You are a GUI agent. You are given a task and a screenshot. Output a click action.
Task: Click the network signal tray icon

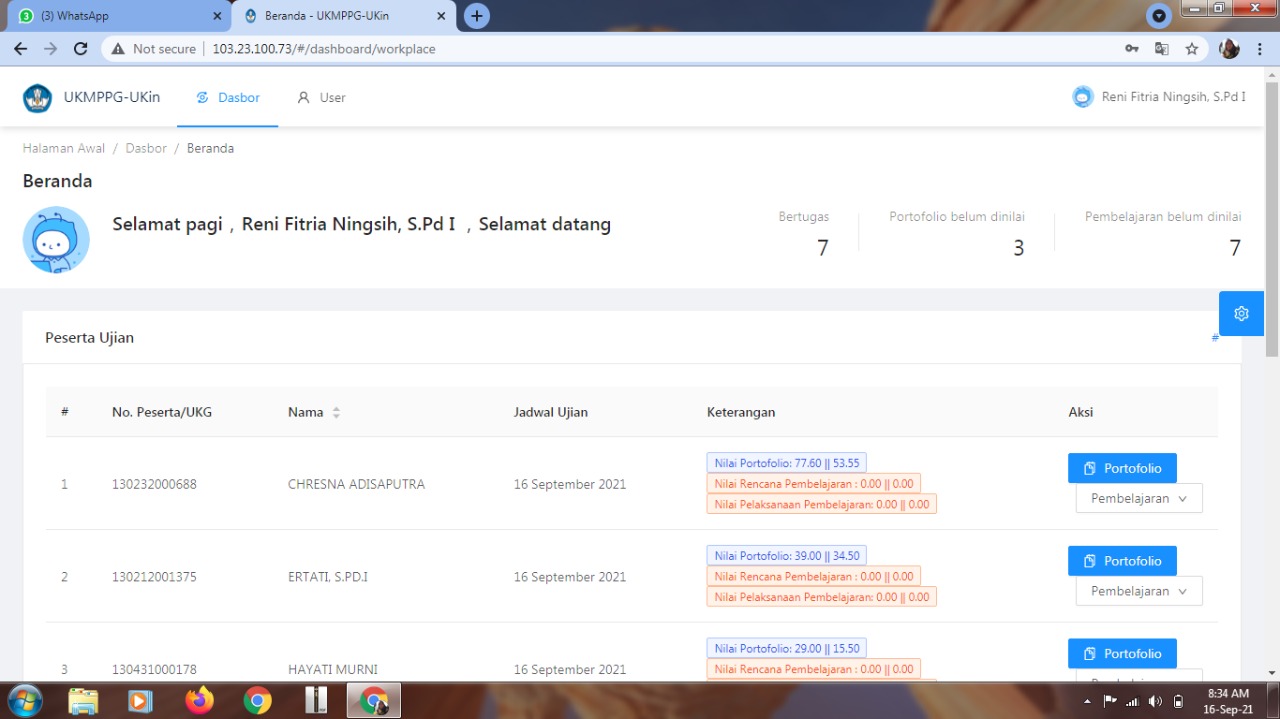tap(1132, 701)
